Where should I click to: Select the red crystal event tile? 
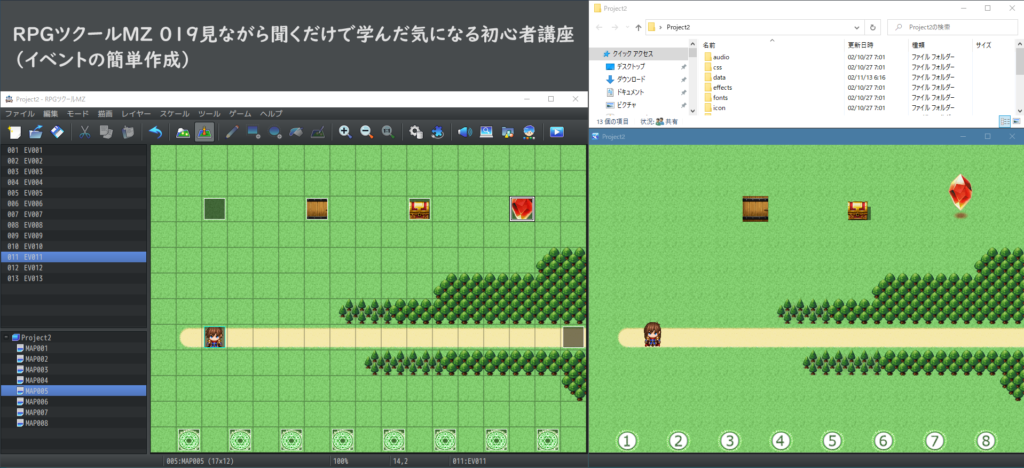coord(522,208)
